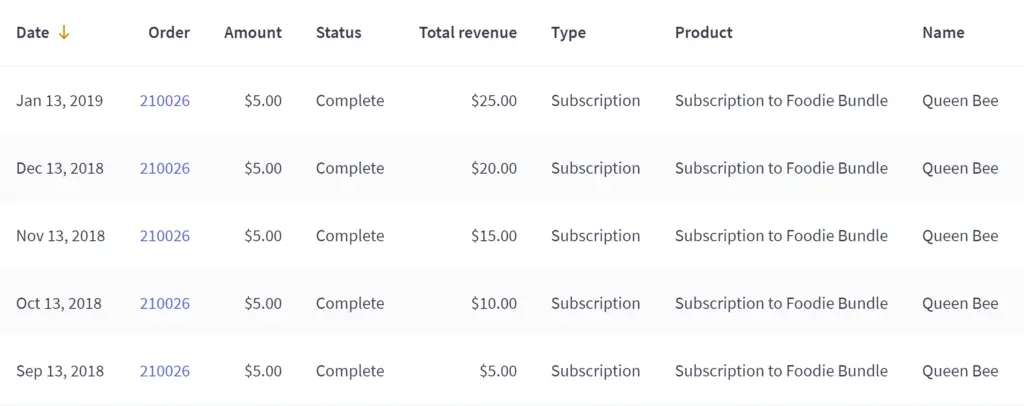This screenshot has width=1024, height=406.
Task: Click the $10.00 total revenue cell
Action: pyautogui.click(x=495, y=304)
